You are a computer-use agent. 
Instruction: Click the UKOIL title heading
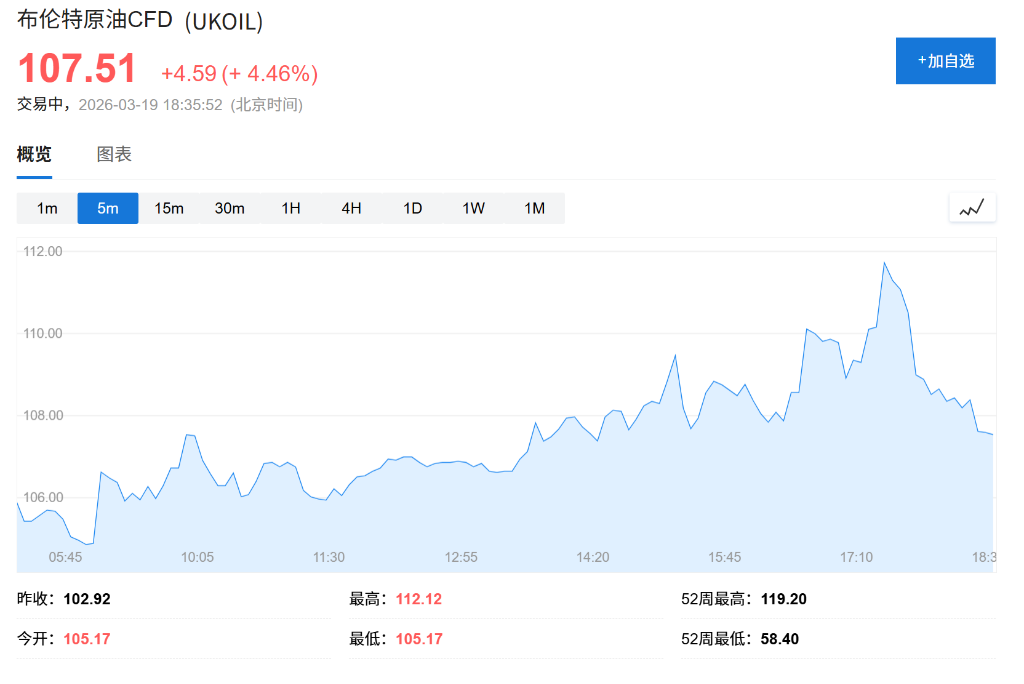138,19
